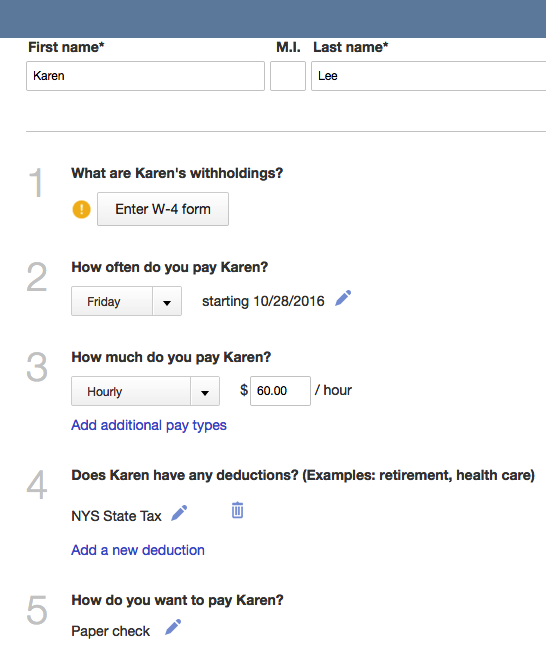The image size is (546, 656).
Task: Focus the First name field containing Karen
Action: (145, 76)
